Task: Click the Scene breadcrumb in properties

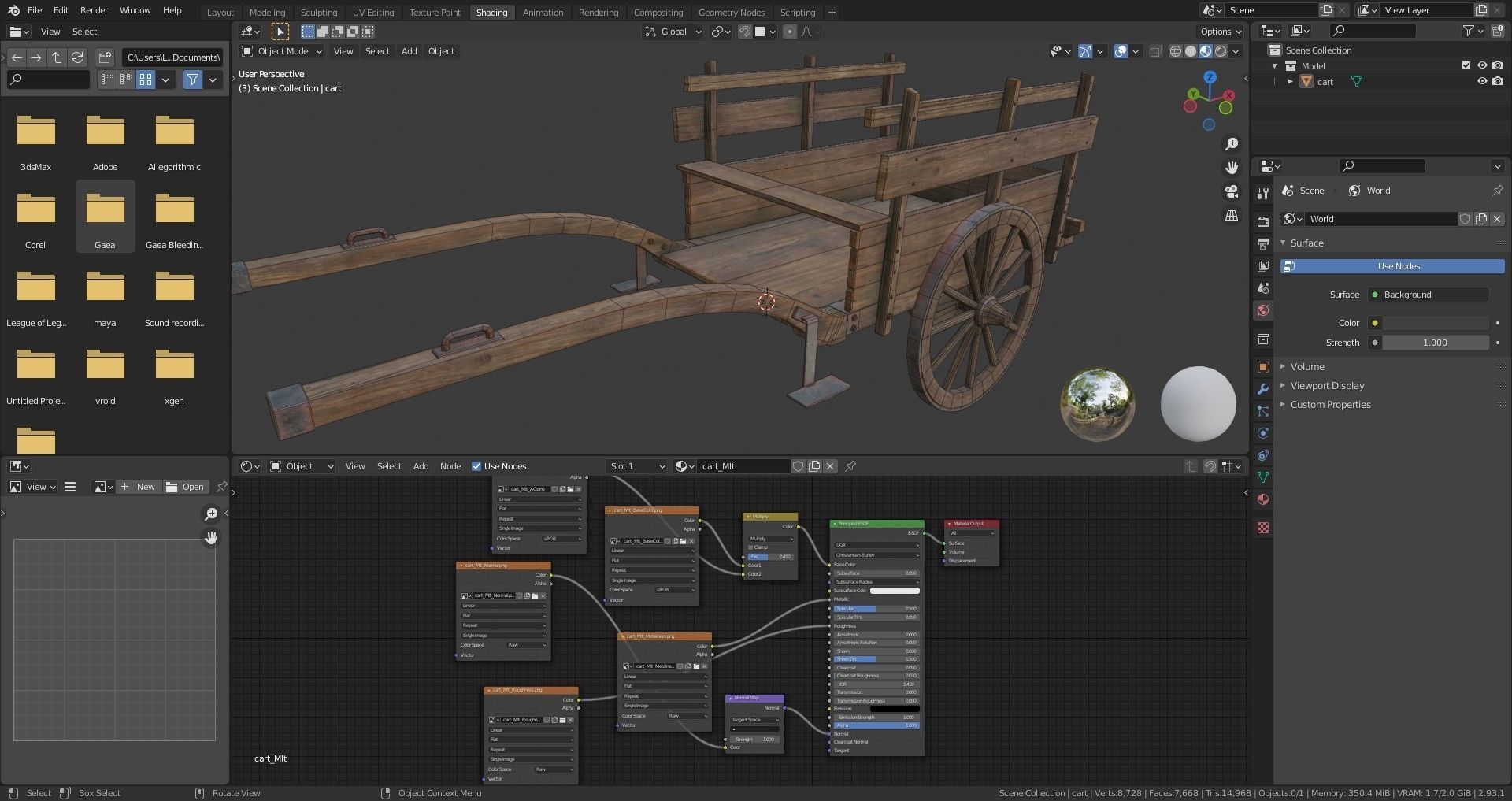Action: [x=1303, y=191]
